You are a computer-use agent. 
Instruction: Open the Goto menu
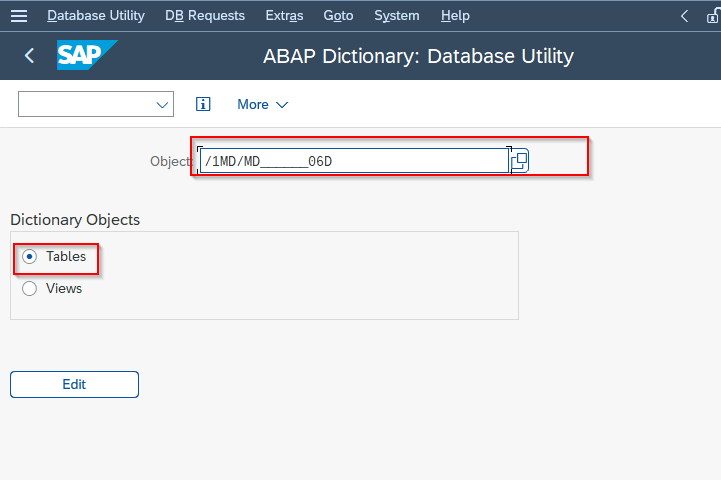(x=338, y=16)
